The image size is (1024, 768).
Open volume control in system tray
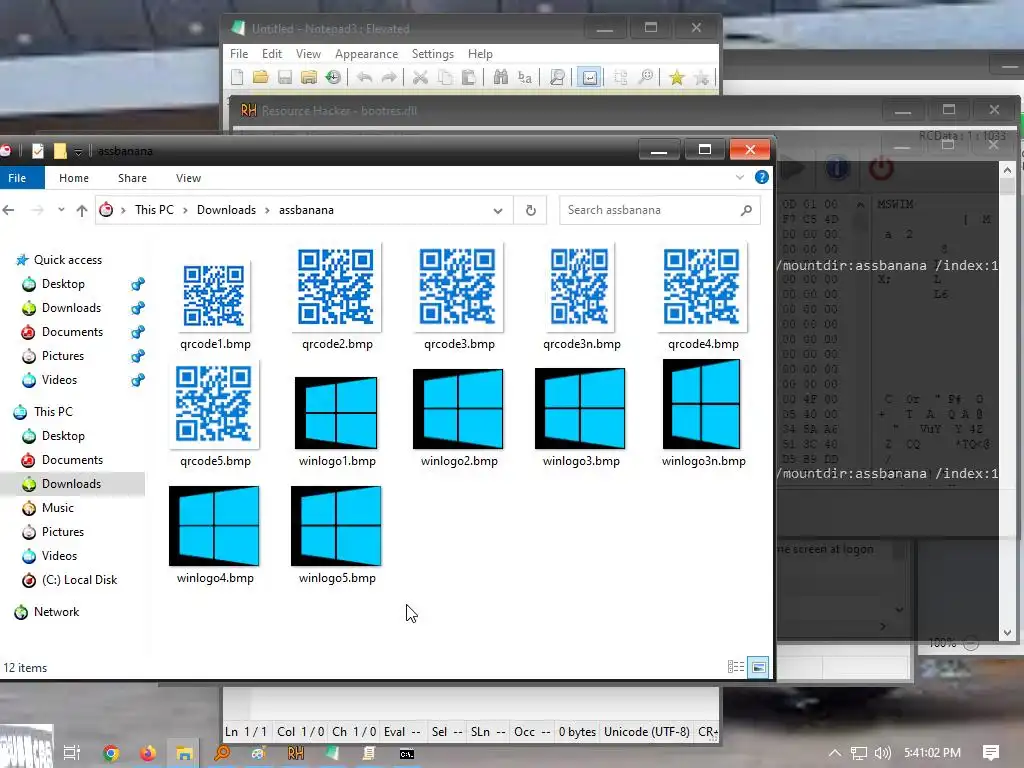(x=882, y=753)
